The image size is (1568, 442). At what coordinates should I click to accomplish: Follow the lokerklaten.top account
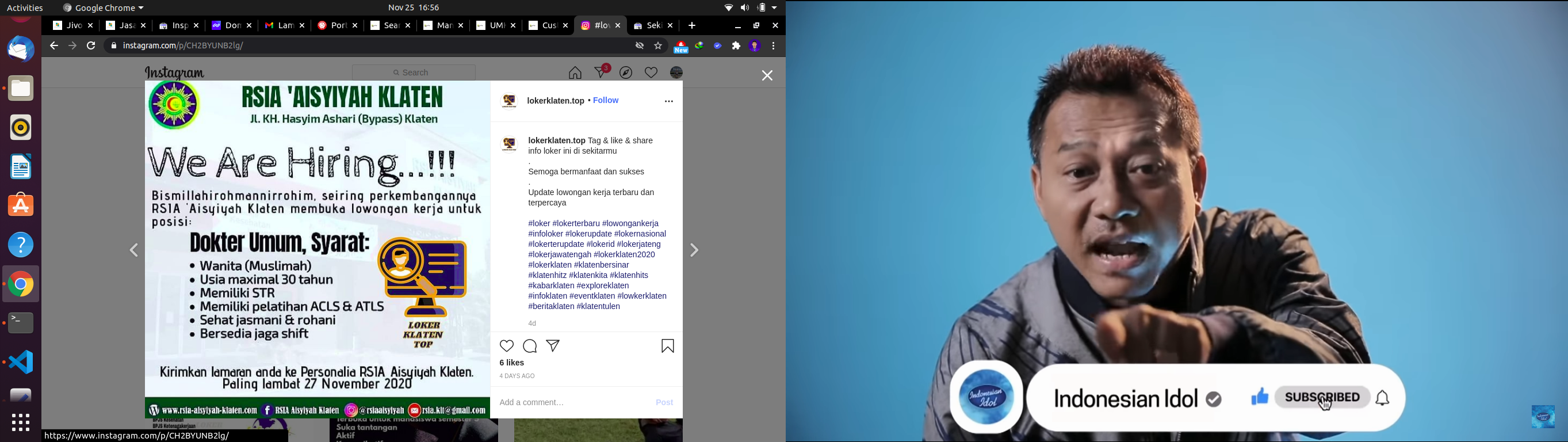[606, 101]
